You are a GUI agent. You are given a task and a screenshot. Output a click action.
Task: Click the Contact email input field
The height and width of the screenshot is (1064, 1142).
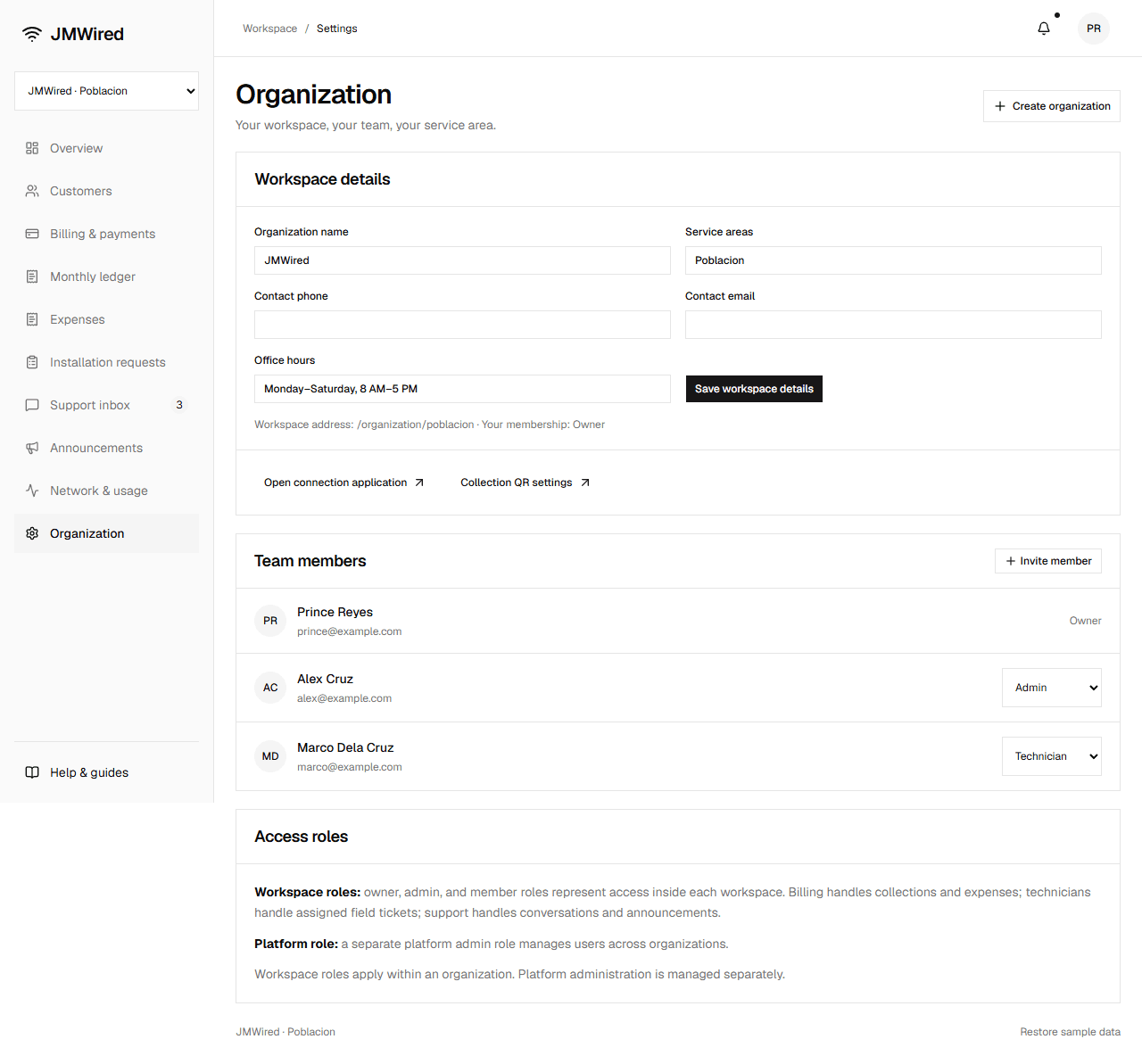(x=893, y=325)
